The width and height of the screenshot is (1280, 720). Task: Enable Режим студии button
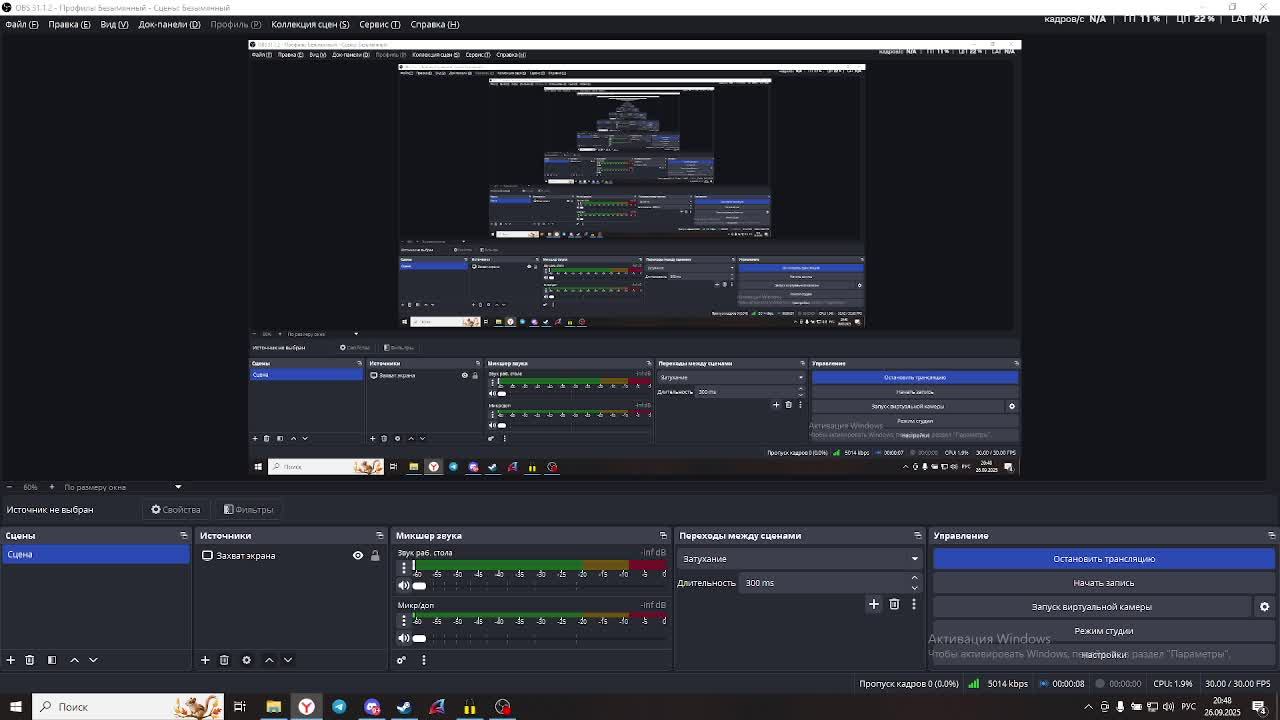coord(1104,631)
